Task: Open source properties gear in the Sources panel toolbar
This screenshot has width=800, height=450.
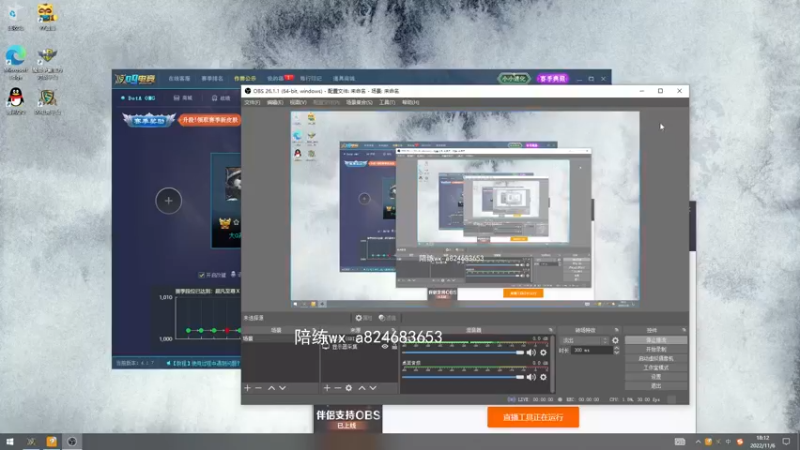Action: [349, 388]
